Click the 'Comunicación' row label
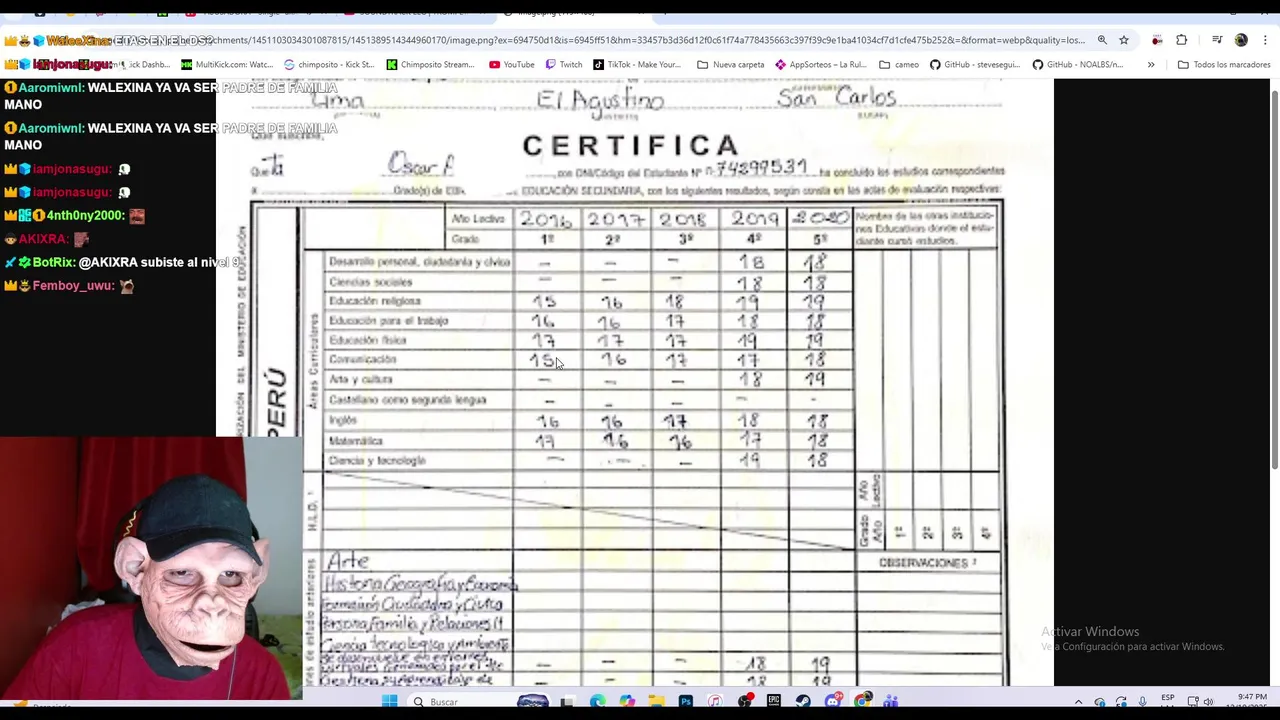Image resolution: width=1280 pixels, height=720 pixels. [x=363, y=359]
